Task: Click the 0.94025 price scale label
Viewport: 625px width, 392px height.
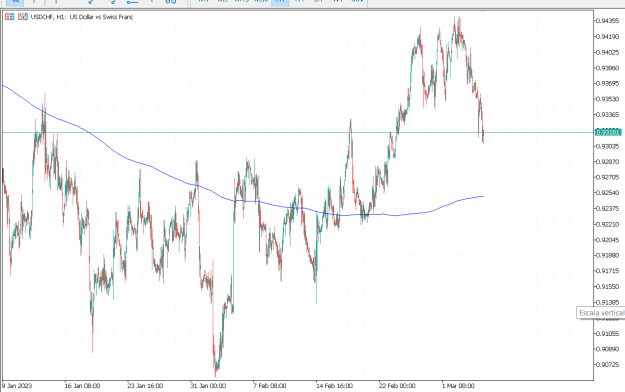Action: (608, 52)
